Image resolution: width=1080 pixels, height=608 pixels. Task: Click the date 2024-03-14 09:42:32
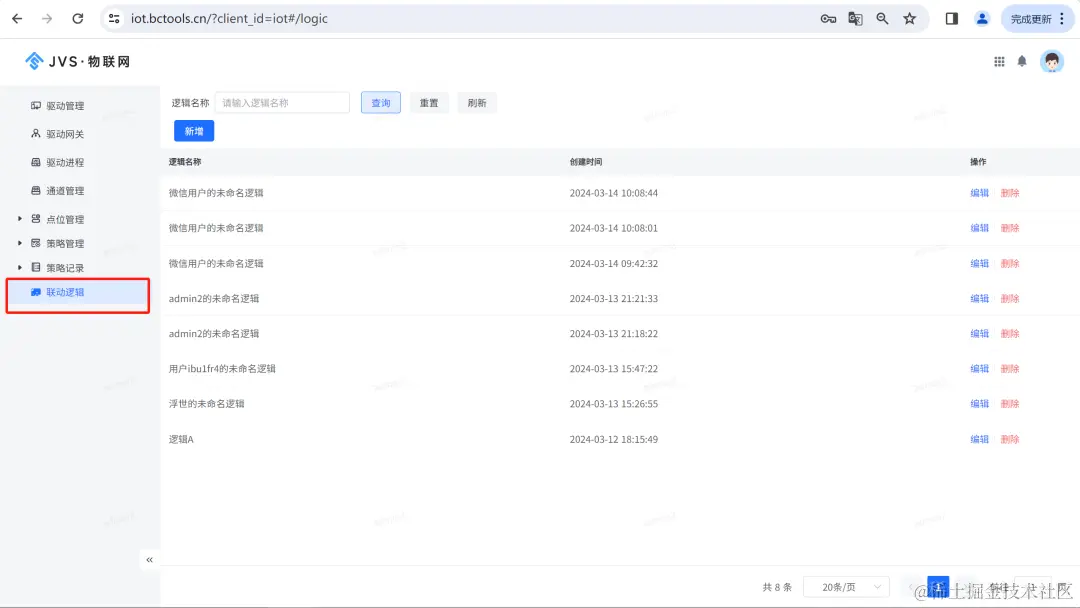(x=614, y=263)
